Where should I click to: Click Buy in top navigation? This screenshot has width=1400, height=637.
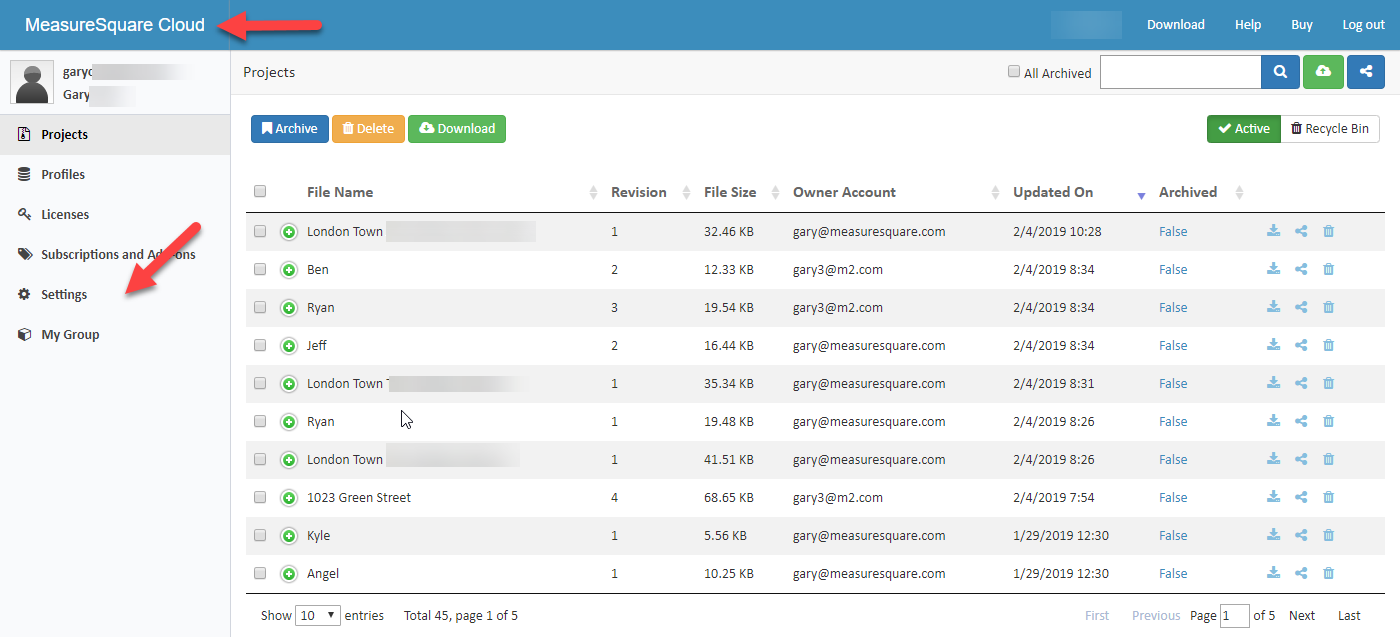click(1302, 25)
